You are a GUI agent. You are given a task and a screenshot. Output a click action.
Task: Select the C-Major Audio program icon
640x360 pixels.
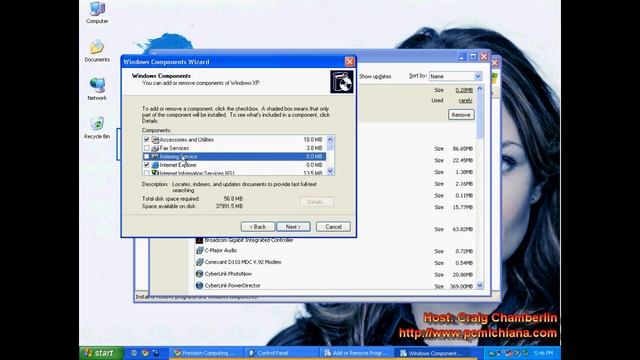click(x=199, y=251)
